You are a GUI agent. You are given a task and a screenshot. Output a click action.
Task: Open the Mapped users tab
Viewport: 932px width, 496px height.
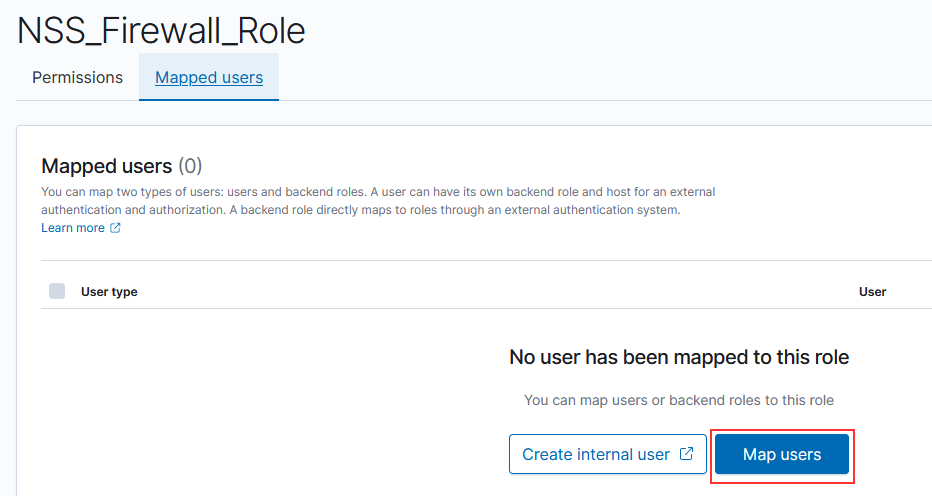click(209, 77)
